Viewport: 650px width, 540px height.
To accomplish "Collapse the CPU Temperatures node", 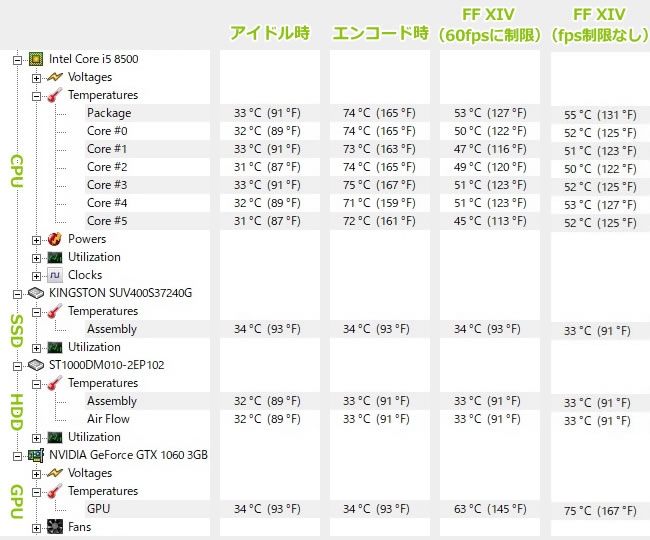I will point(36,96).
